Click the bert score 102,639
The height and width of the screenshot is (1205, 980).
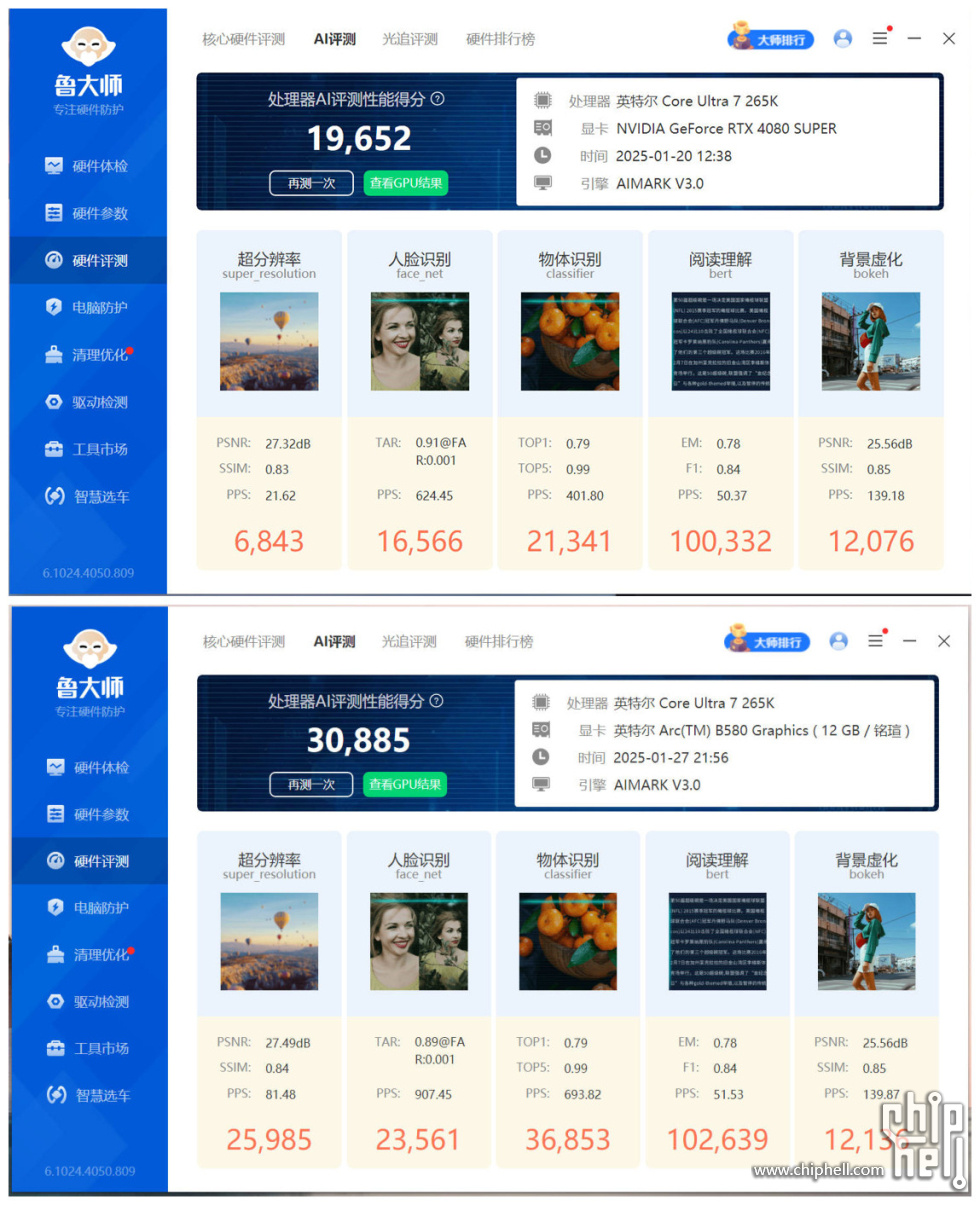coord(718,1140)
